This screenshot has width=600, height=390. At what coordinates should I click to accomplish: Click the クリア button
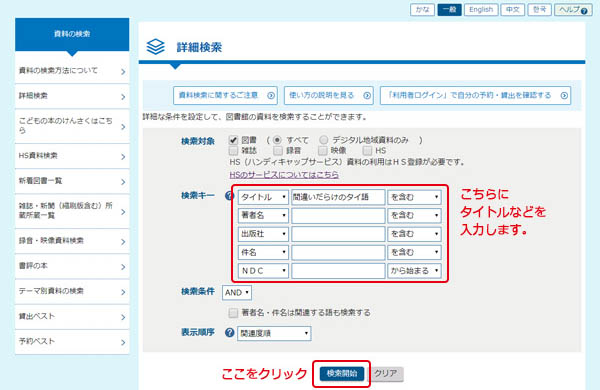pyautogui.click(x=386, y=374)
